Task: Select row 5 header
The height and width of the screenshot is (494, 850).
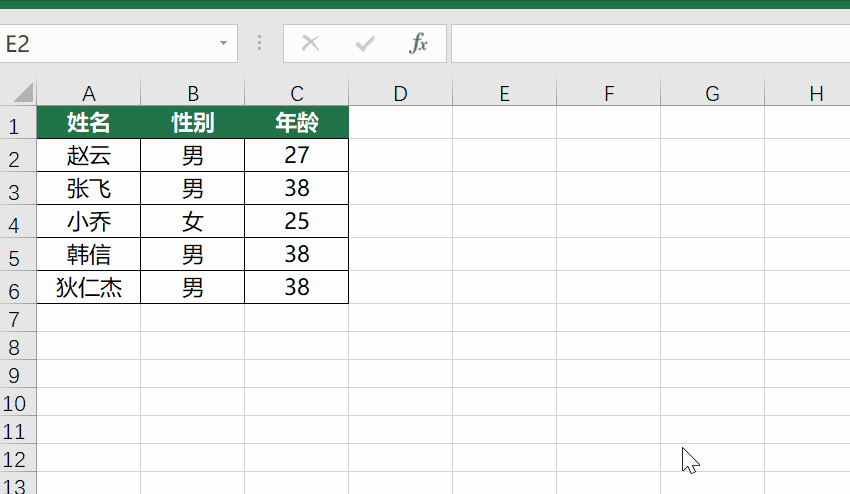Action: 18,255
